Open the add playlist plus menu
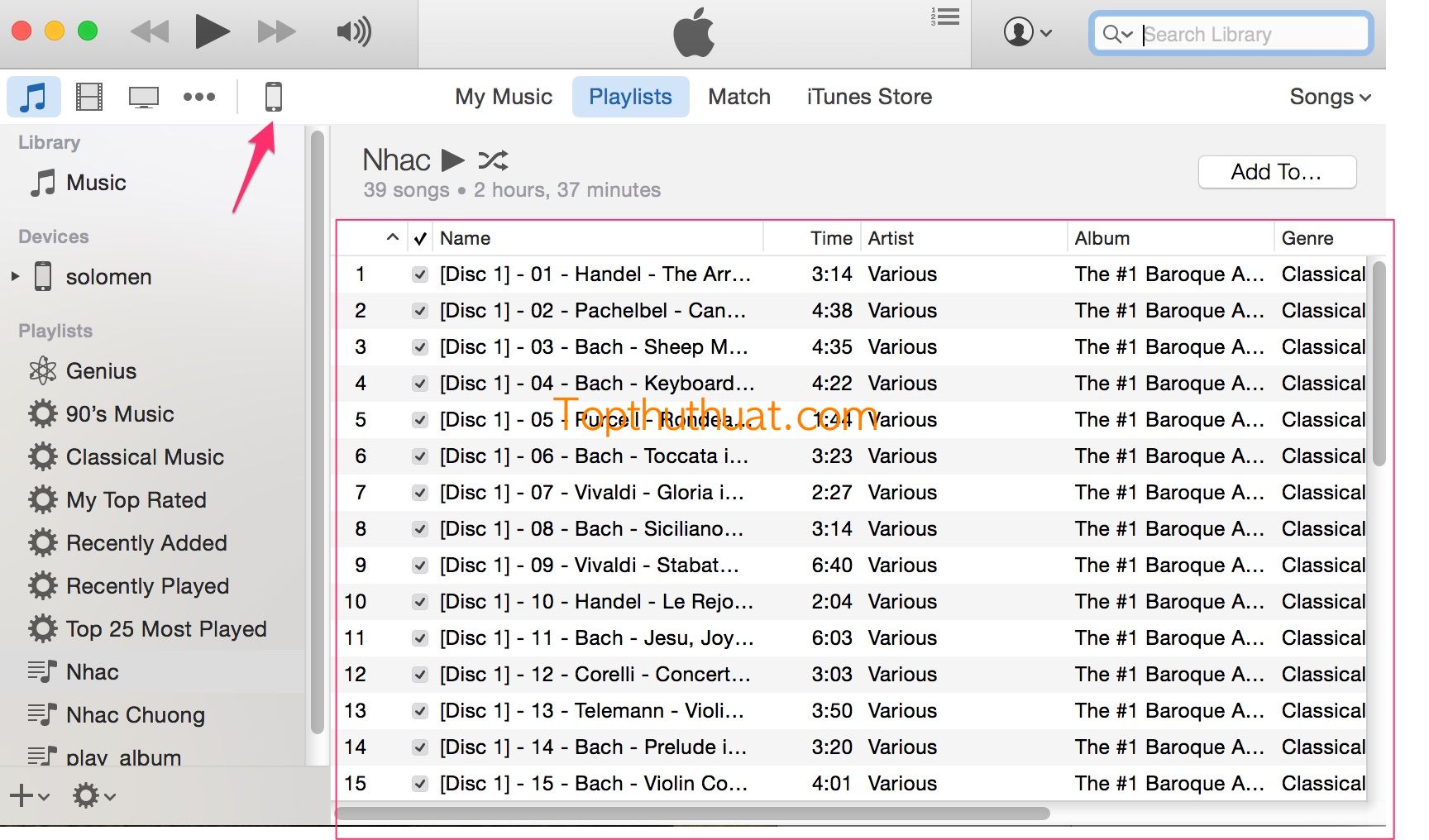The image size is (1429, 840). [30, 796]
